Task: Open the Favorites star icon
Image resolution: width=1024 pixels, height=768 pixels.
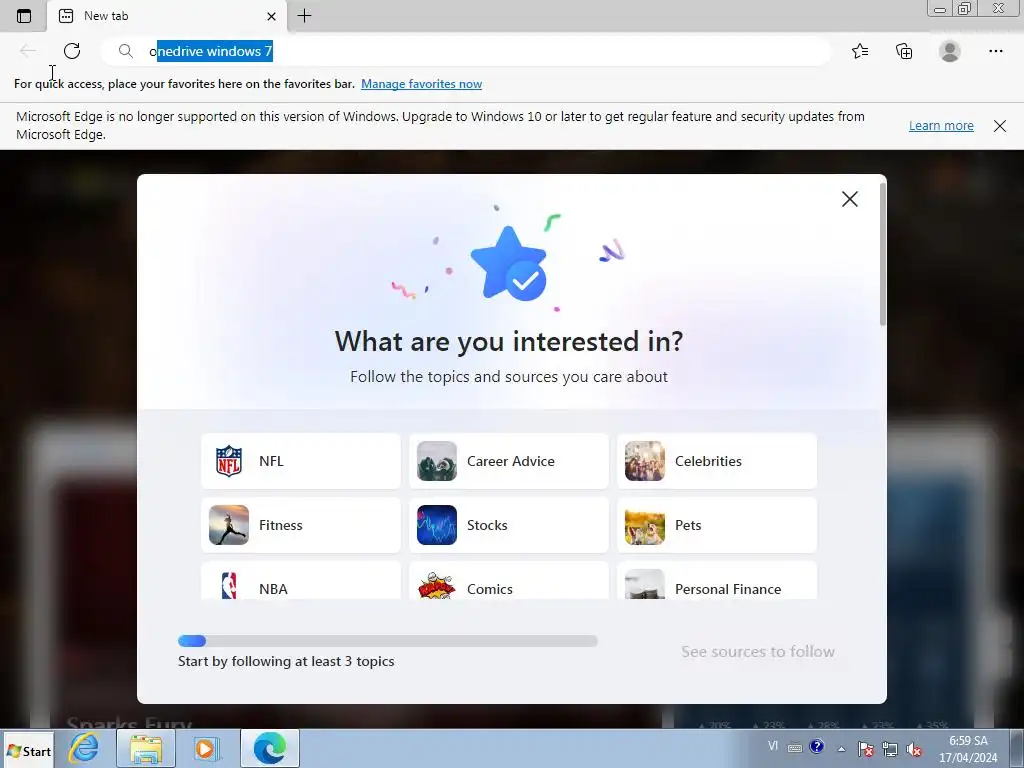Action: (x=860, y=51)
